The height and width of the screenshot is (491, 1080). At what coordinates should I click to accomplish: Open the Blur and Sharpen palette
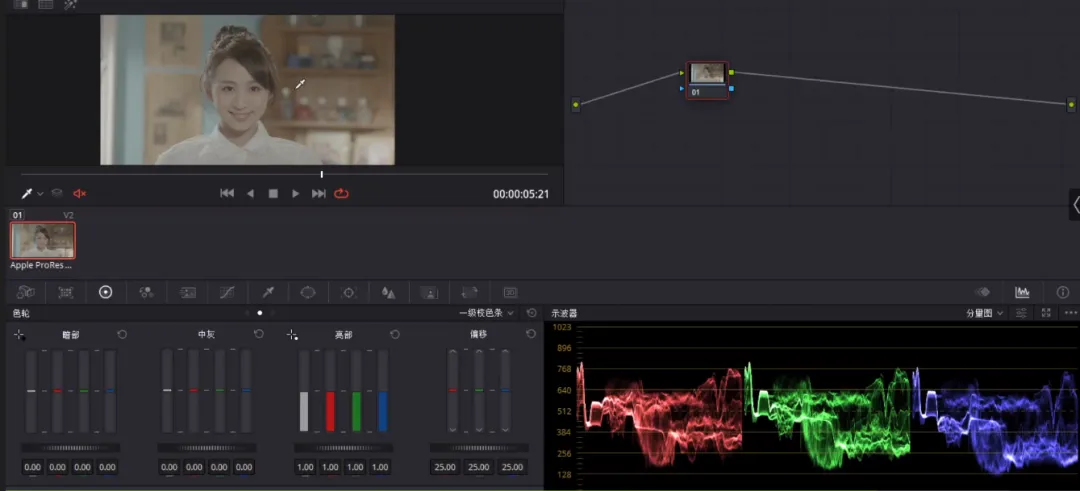pos(389,292)
